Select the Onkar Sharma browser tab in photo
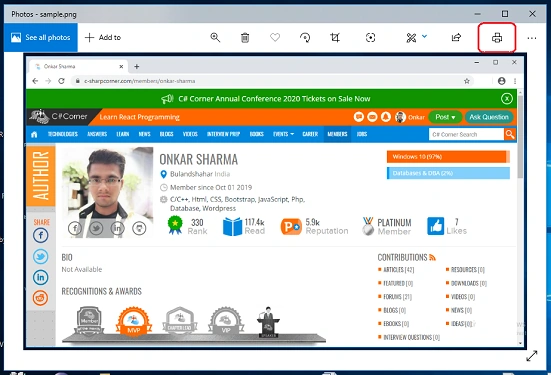The width and height of the screenshot is (551, 375). (x=79, y=66)
